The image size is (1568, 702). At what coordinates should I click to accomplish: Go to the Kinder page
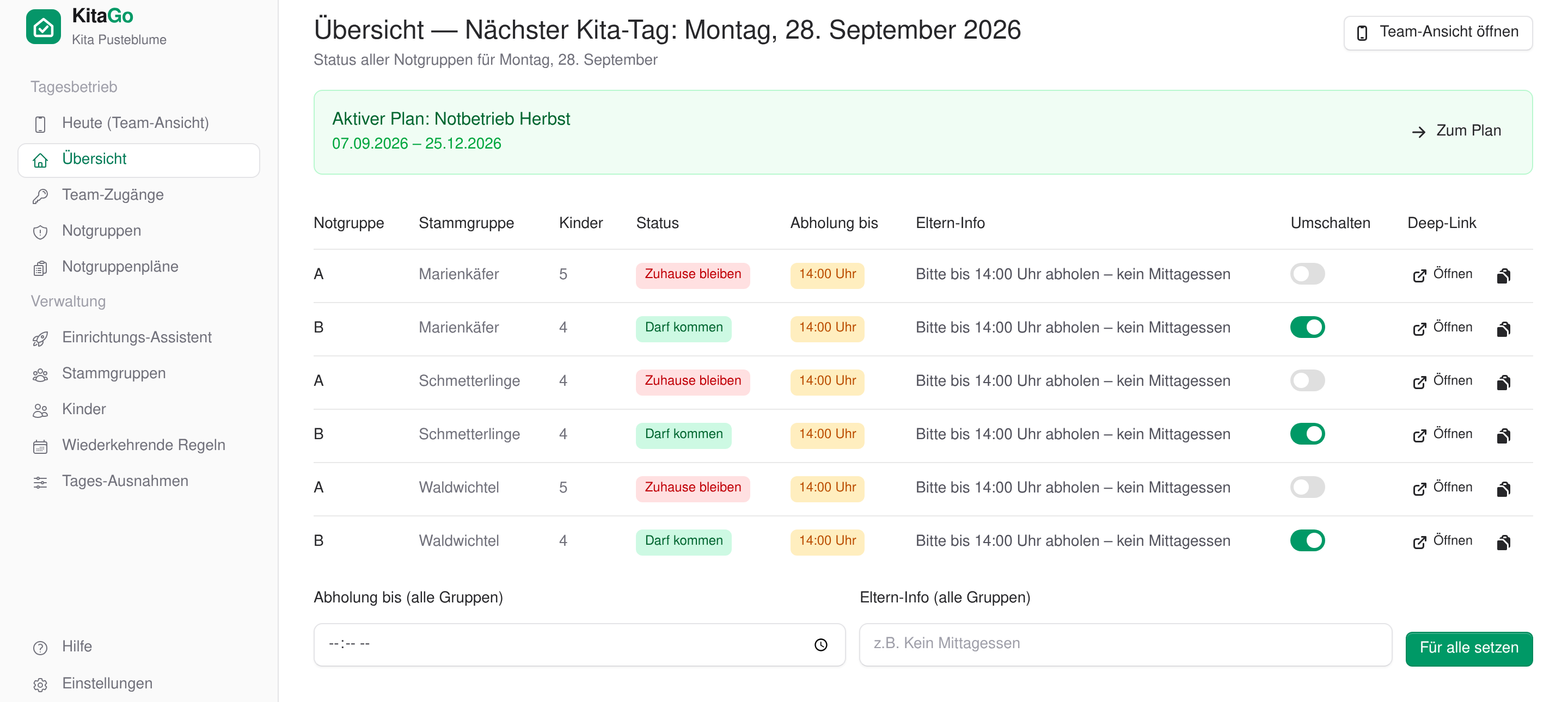[x=139, y=409]
